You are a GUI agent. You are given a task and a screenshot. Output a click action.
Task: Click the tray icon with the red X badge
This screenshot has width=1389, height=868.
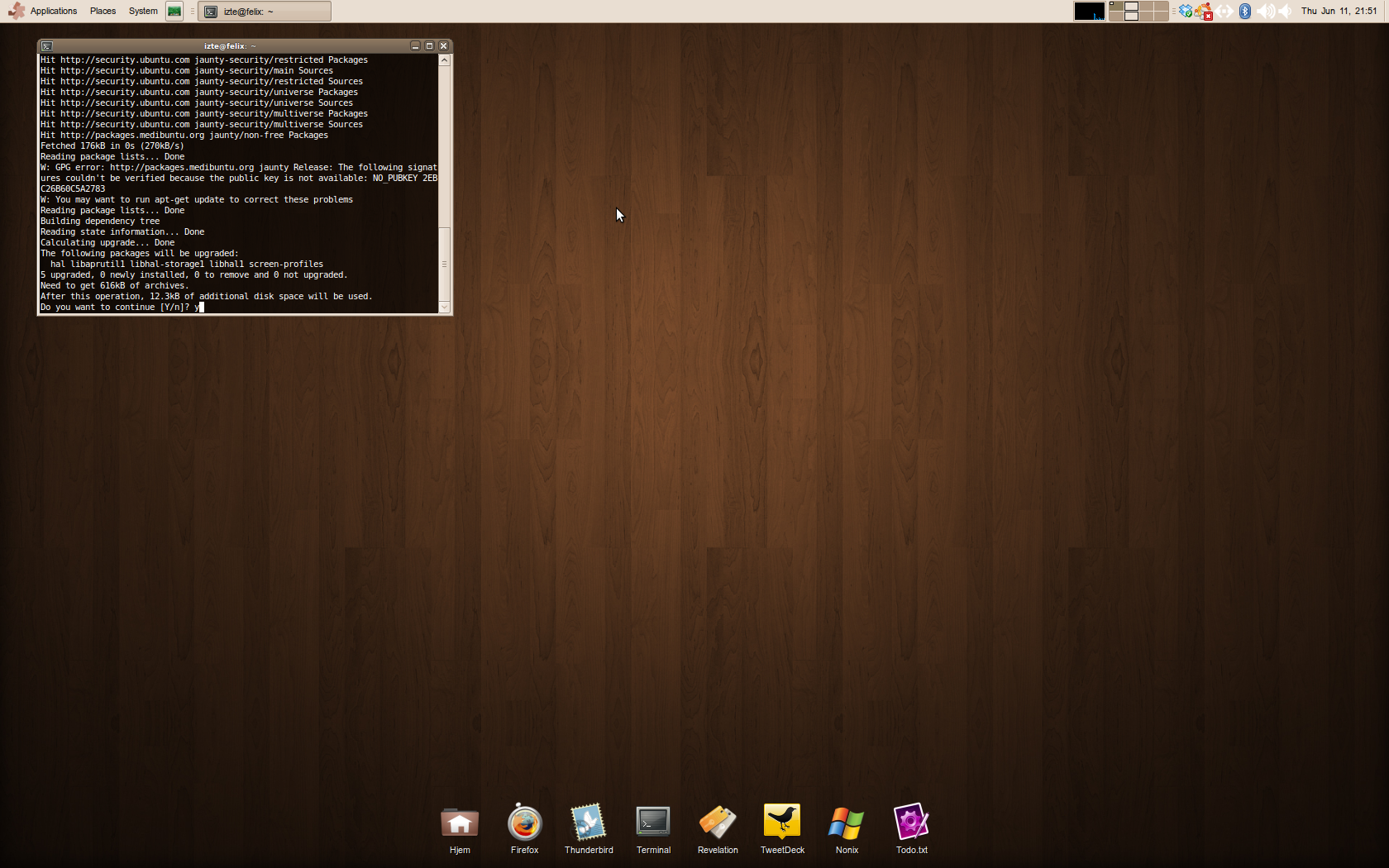pos(1204,11)
